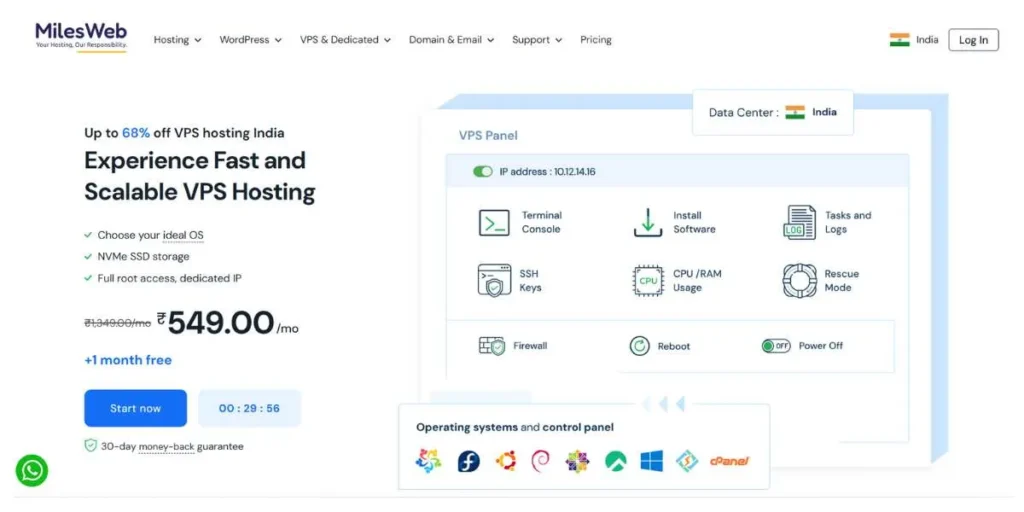Expand the Hosting dropdown menu
This screenshot has width=1024, height=512.
(x=177, y=40)
